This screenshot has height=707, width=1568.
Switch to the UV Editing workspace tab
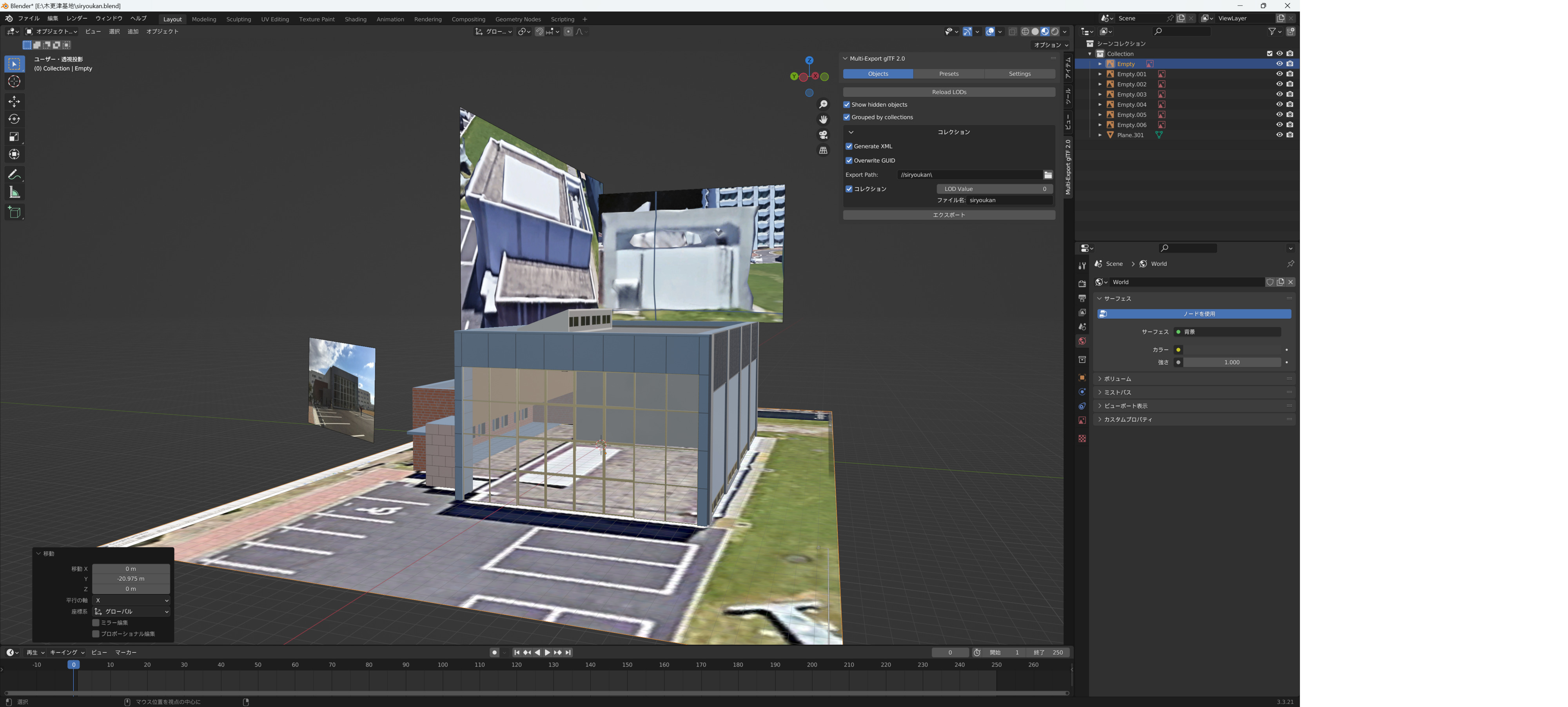pyautogui.click(x=275, y=20)
